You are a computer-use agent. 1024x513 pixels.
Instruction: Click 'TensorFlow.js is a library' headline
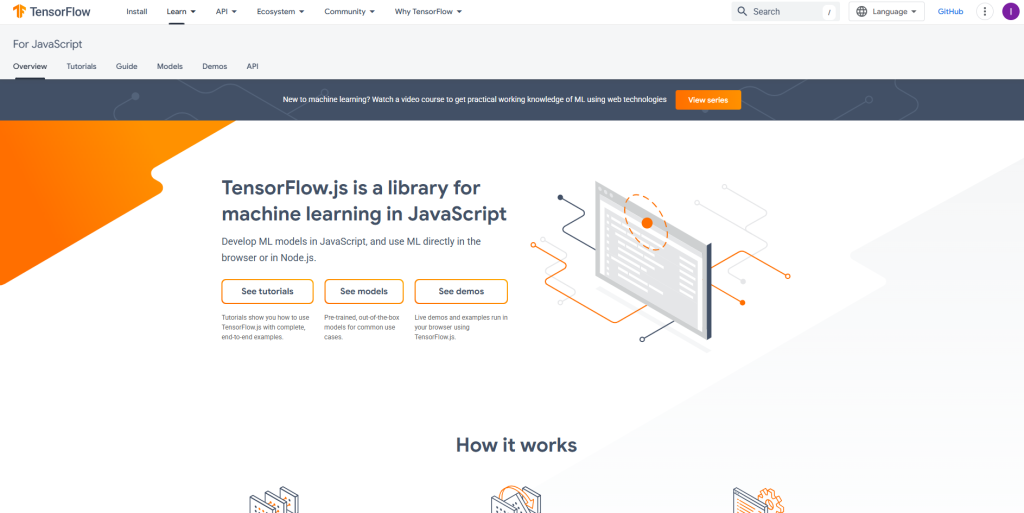click(364, 201)
